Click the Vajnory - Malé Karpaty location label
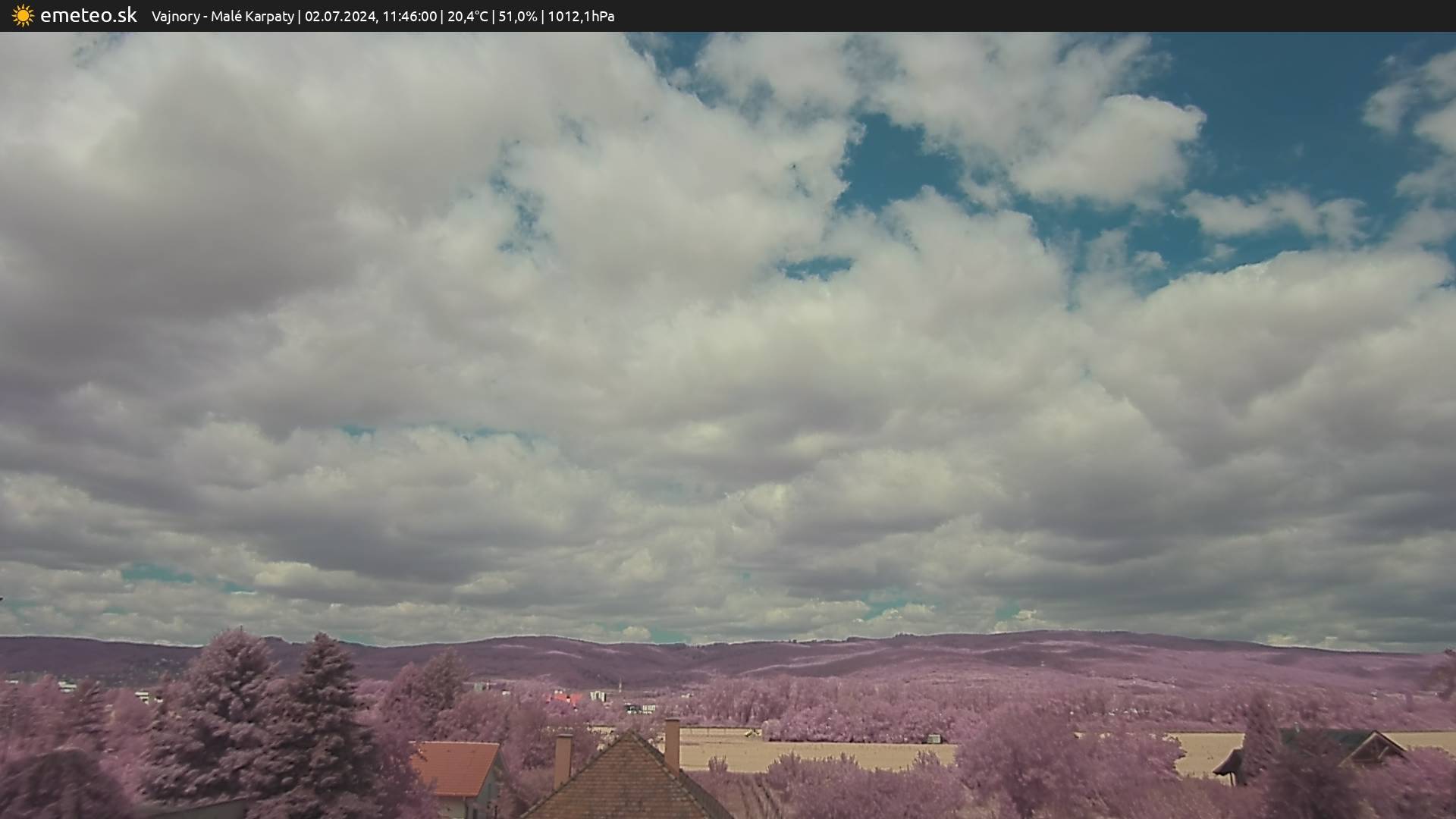 click(222, 17)
